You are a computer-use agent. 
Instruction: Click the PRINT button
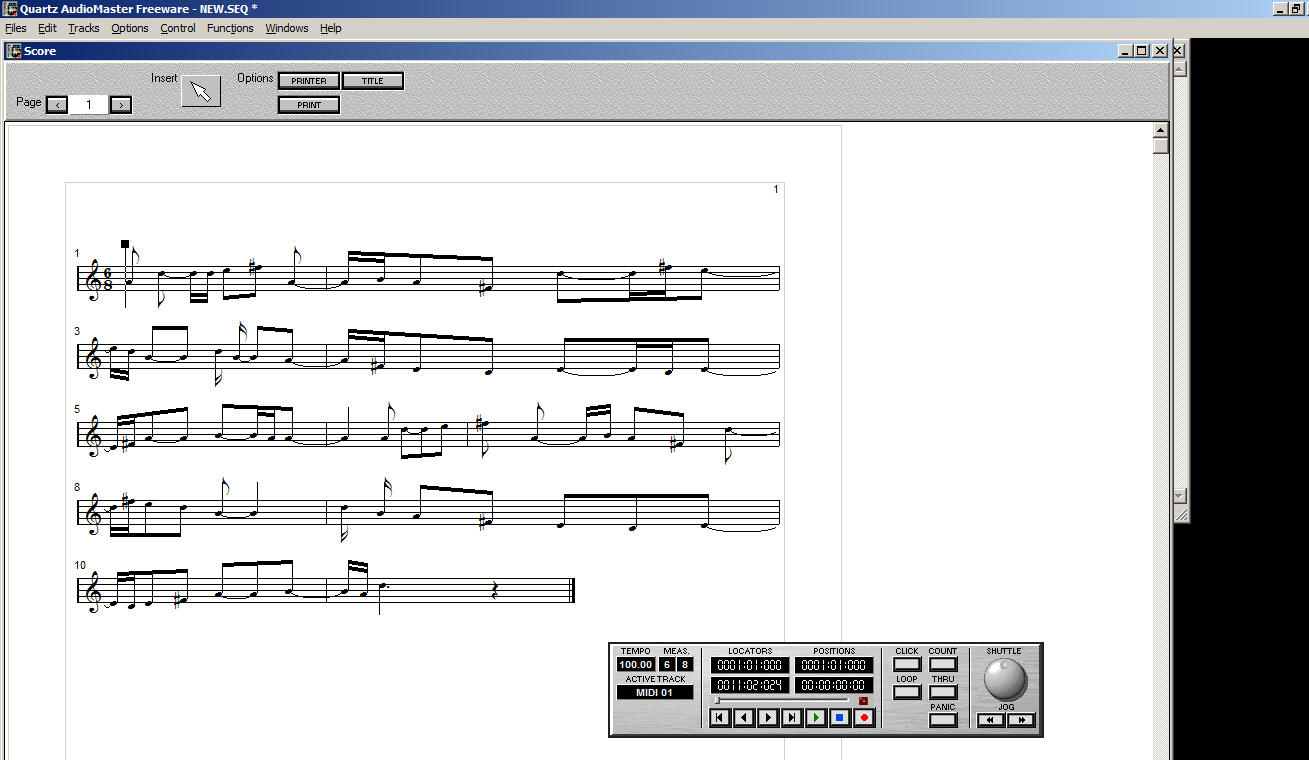[x=309, y=105]
